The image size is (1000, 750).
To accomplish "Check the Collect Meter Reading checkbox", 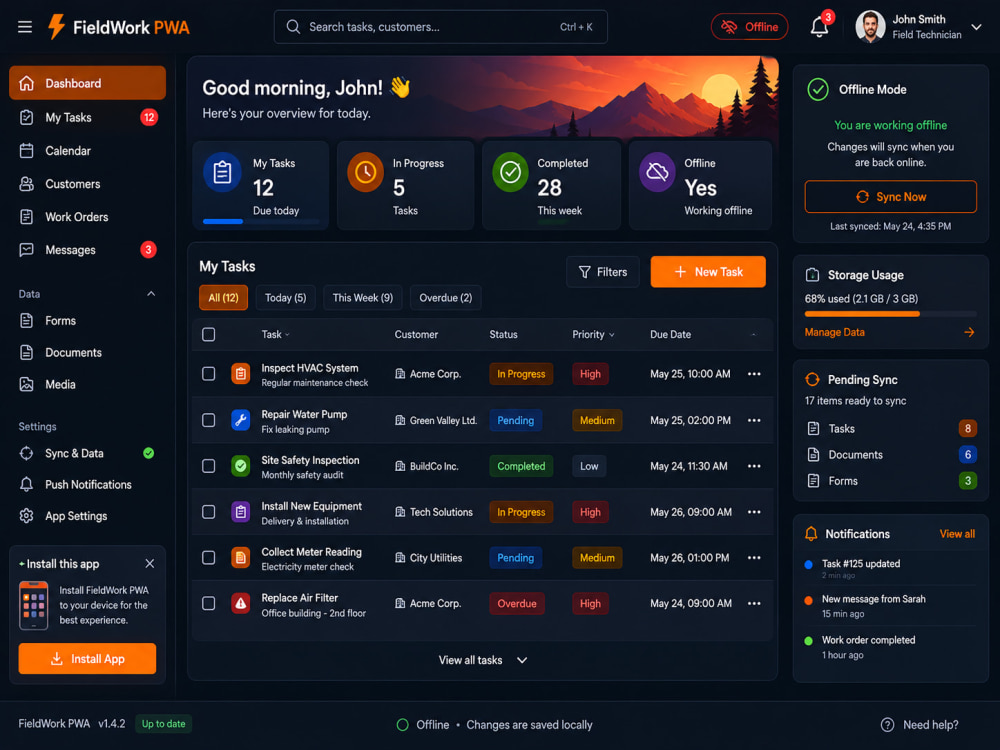I will coord(209,557).
